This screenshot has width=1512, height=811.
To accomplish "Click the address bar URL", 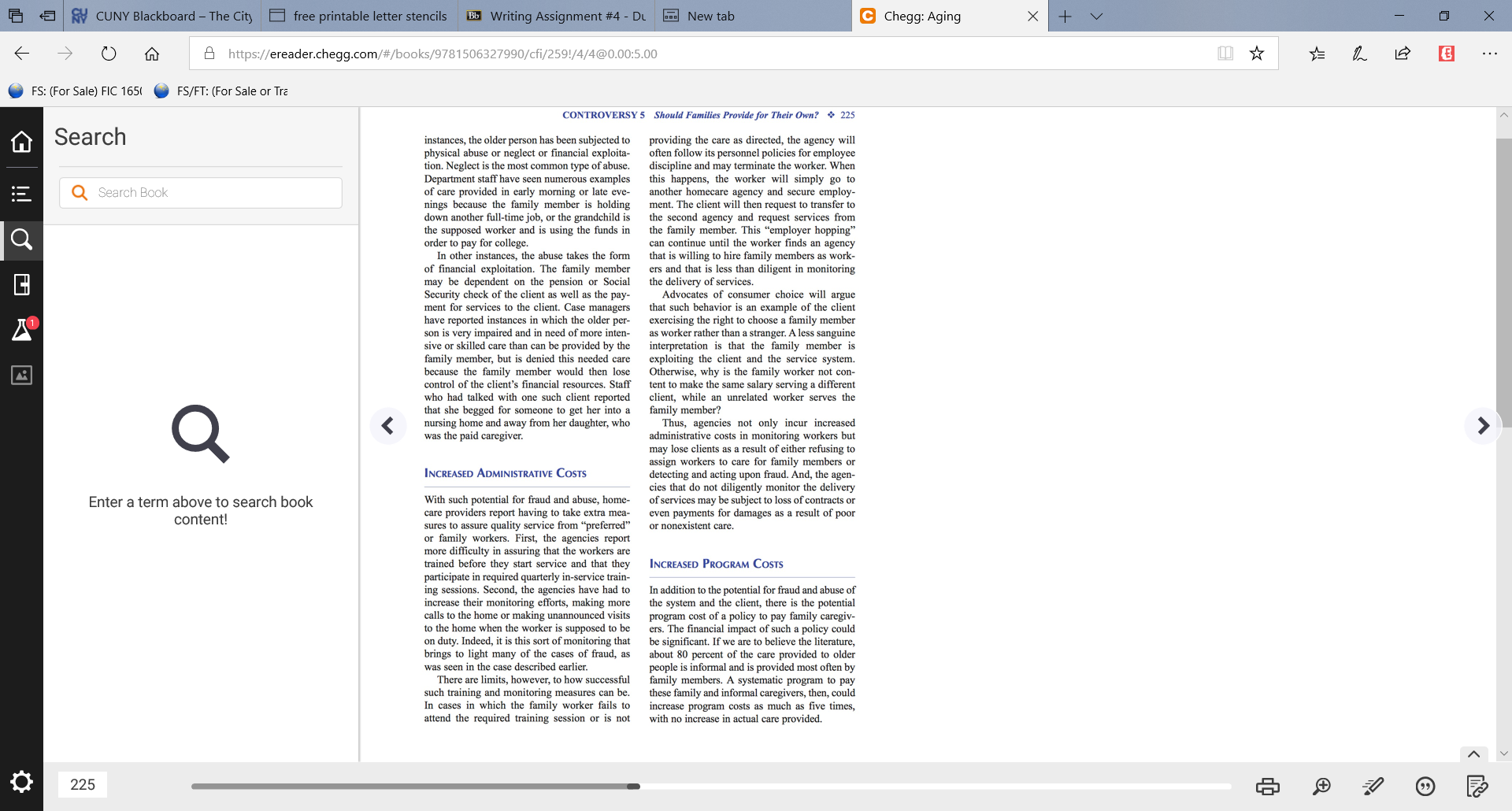I will (443, 54).
